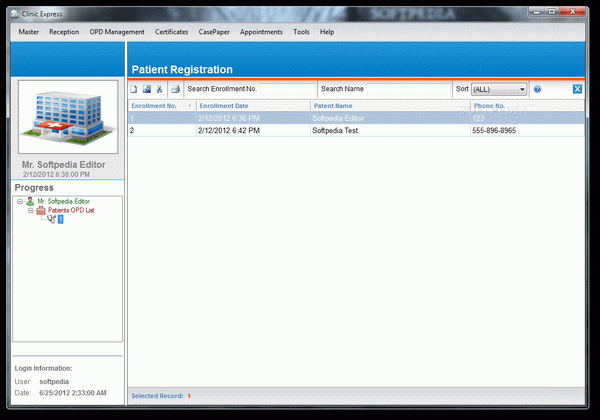This screenshot has width=600, height=420.
Task: Collapse the Mr. Softpedia Editor tree node
Action: [x=20, y=201]
